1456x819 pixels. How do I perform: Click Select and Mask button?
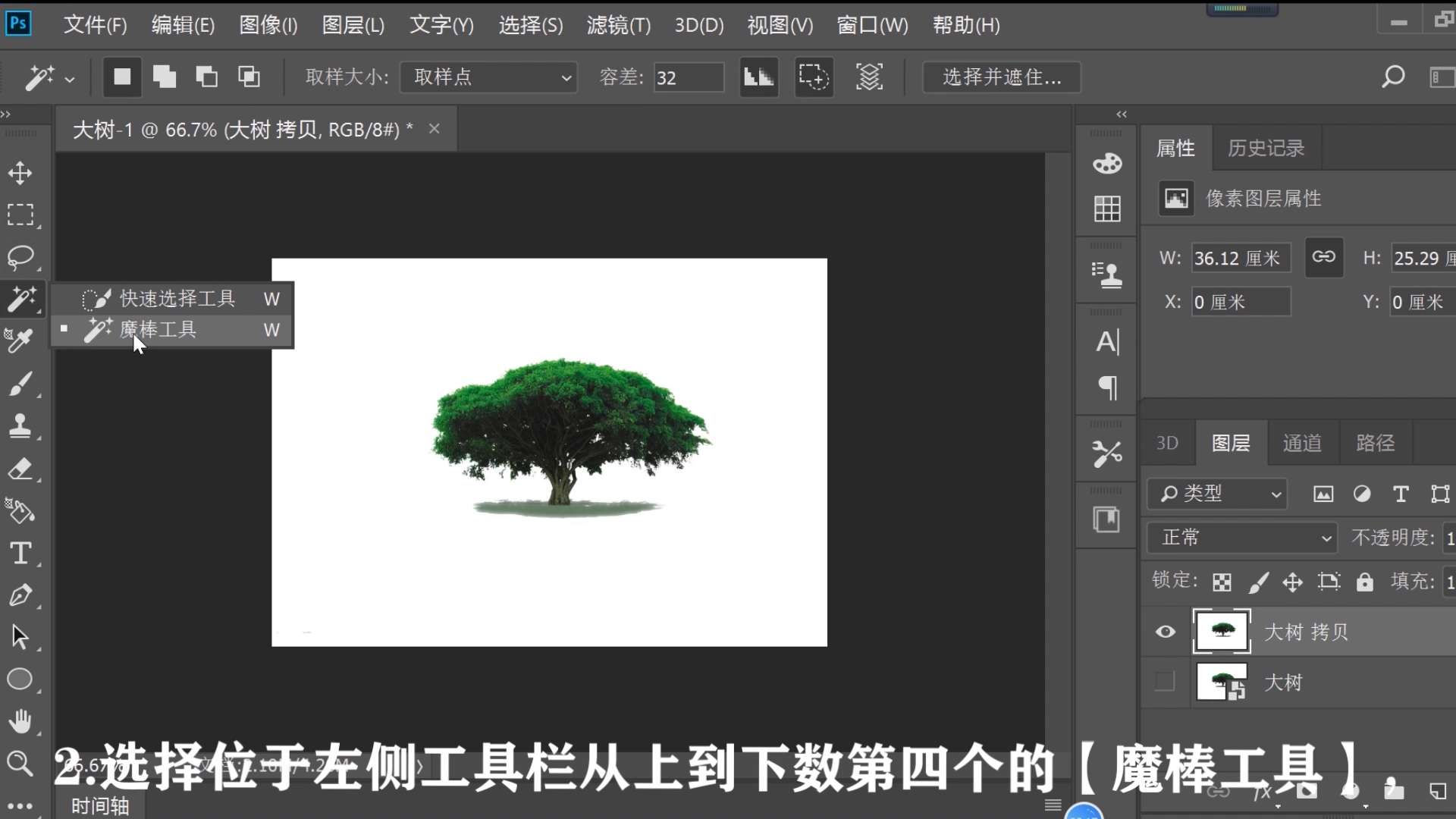1002,77
